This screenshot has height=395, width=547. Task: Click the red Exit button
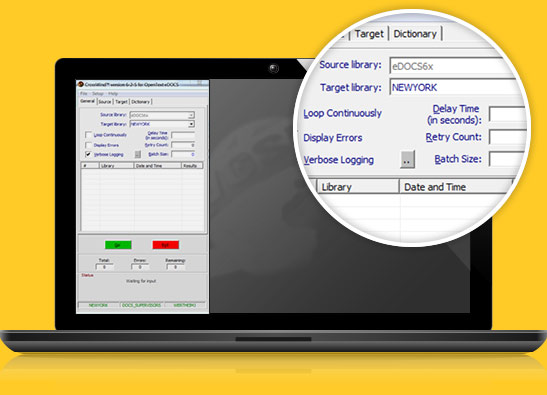[x=166, y=245]
